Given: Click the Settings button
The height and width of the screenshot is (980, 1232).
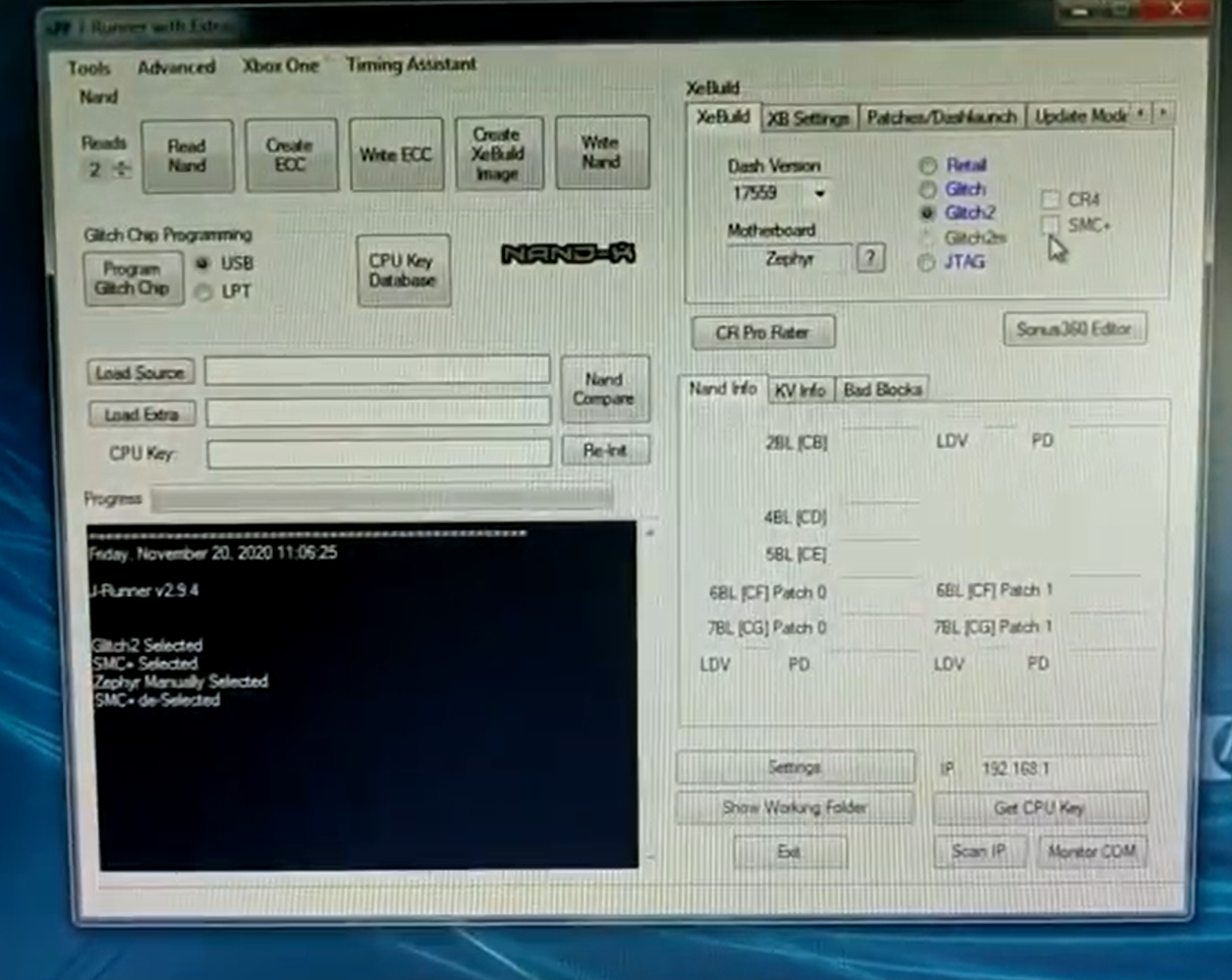Looking at the screenshot, I should [x=795, y=767].
